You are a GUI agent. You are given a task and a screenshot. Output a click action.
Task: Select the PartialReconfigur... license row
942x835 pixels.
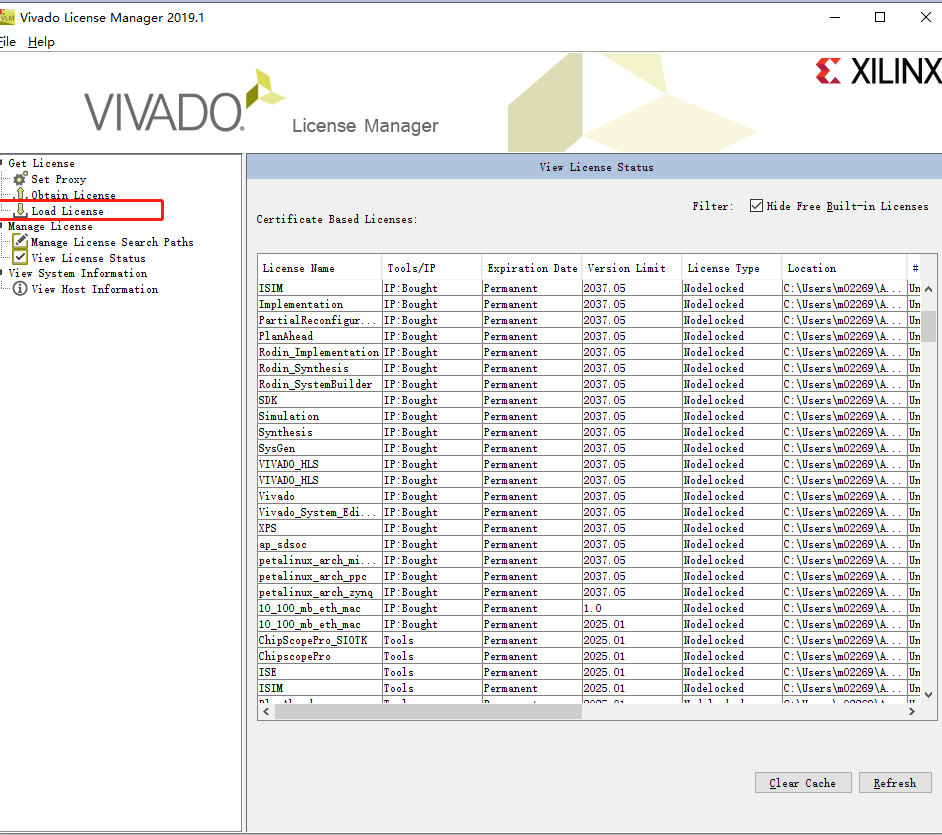coord(589,320)
